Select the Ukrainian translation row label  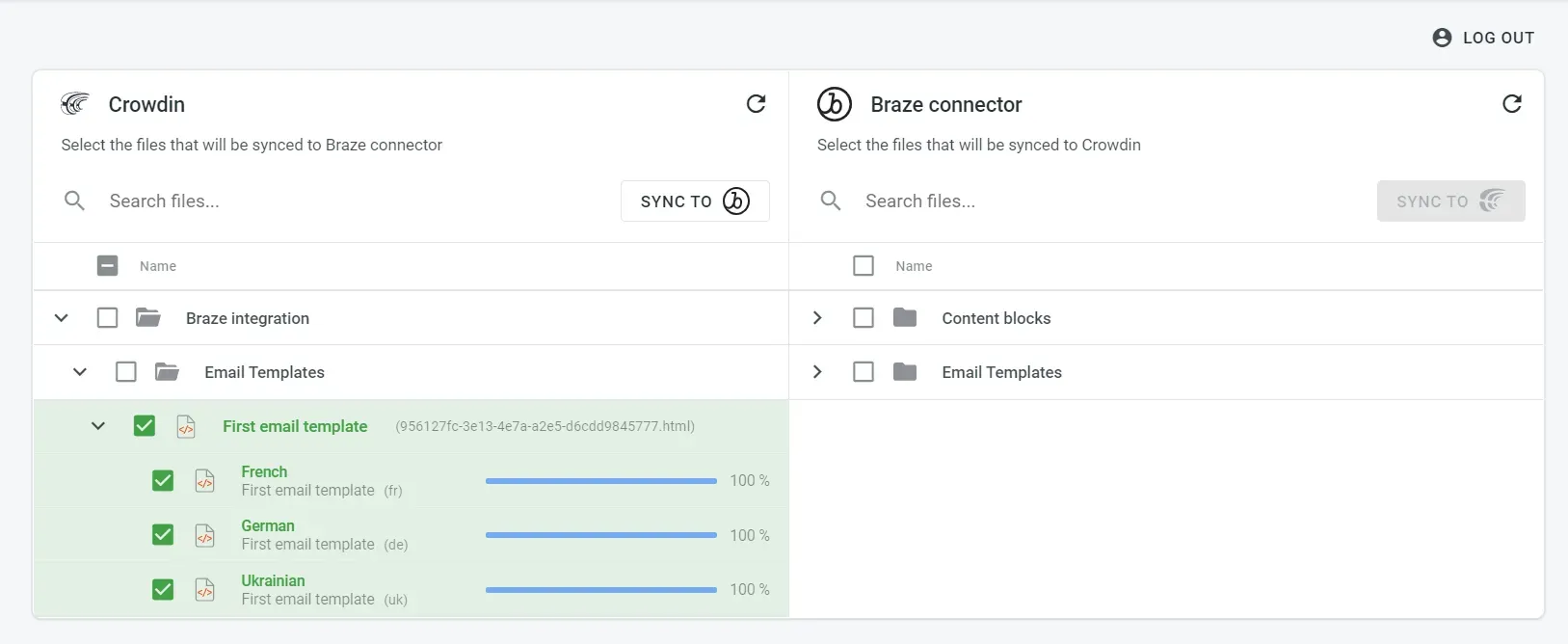coord(273,580)
